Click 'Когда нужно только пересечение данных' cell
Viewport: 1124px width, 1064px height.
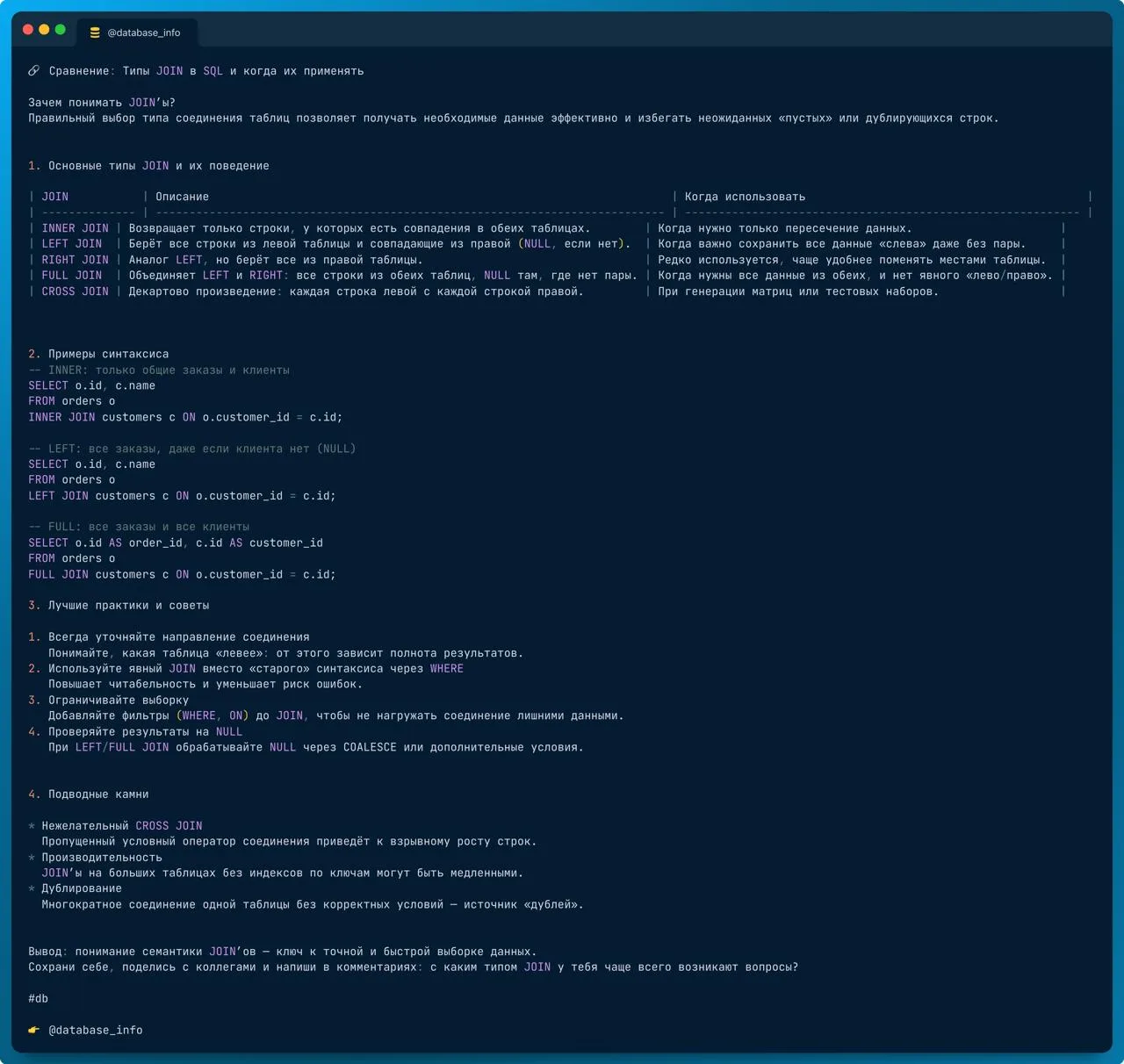point(785,228)
